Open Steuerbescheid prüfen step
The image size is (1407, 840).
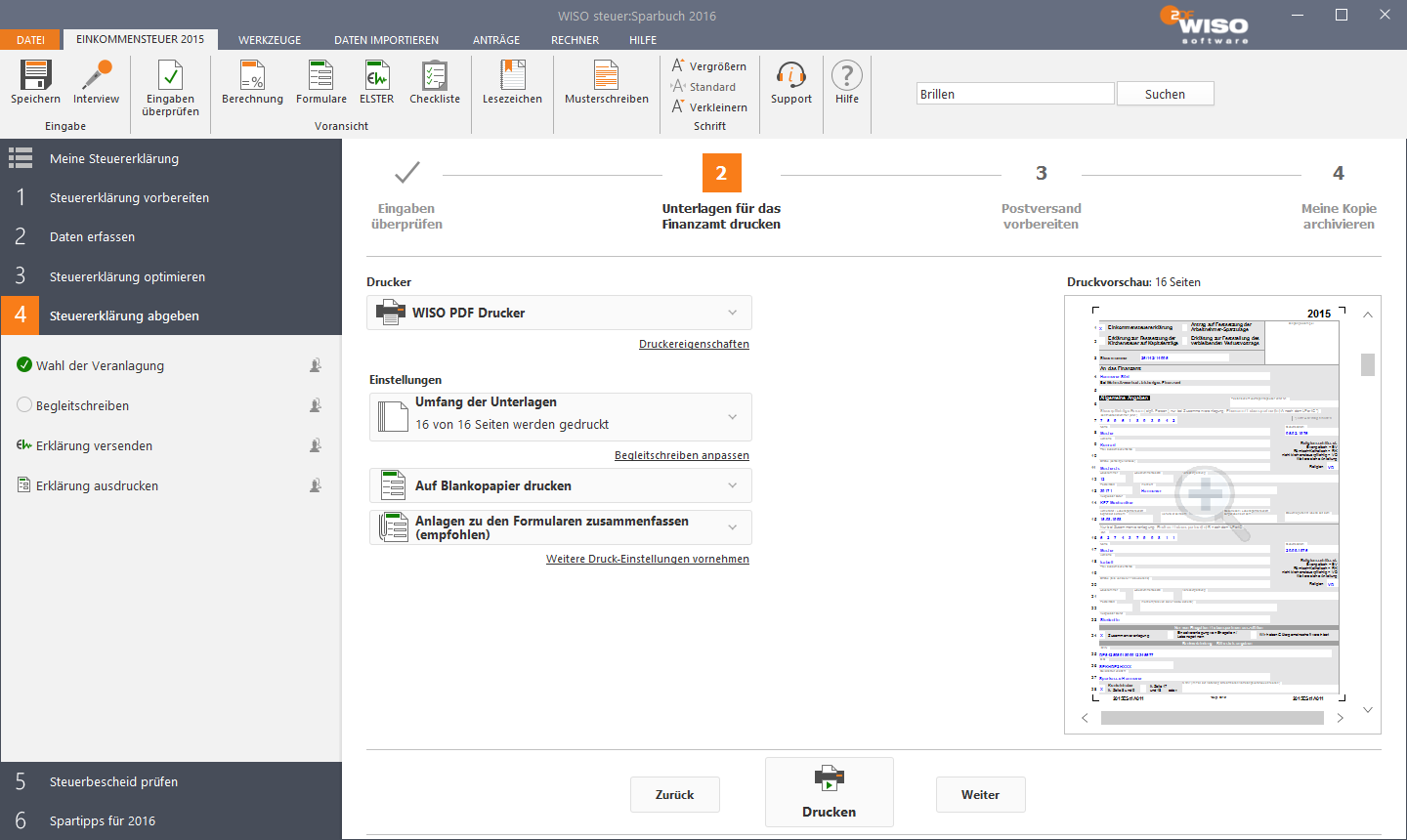point(171,781)
